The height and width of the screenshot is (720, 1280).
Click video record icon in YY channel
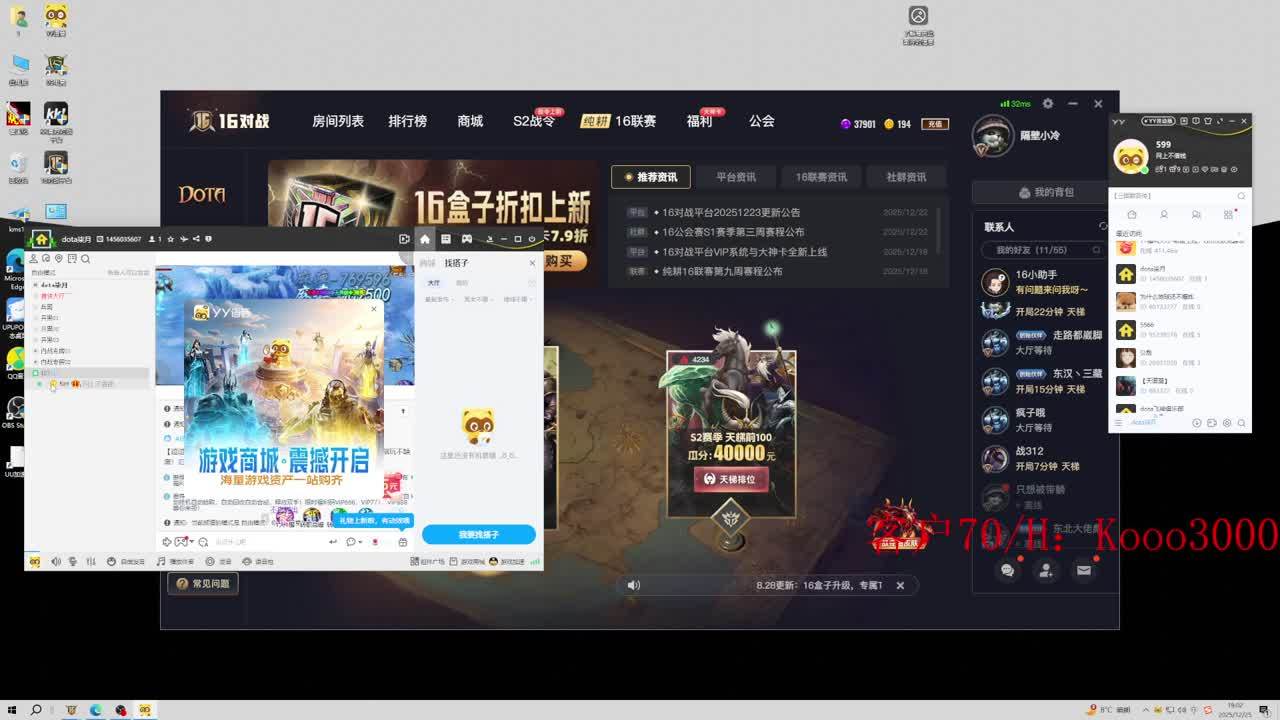pos(404,239)
